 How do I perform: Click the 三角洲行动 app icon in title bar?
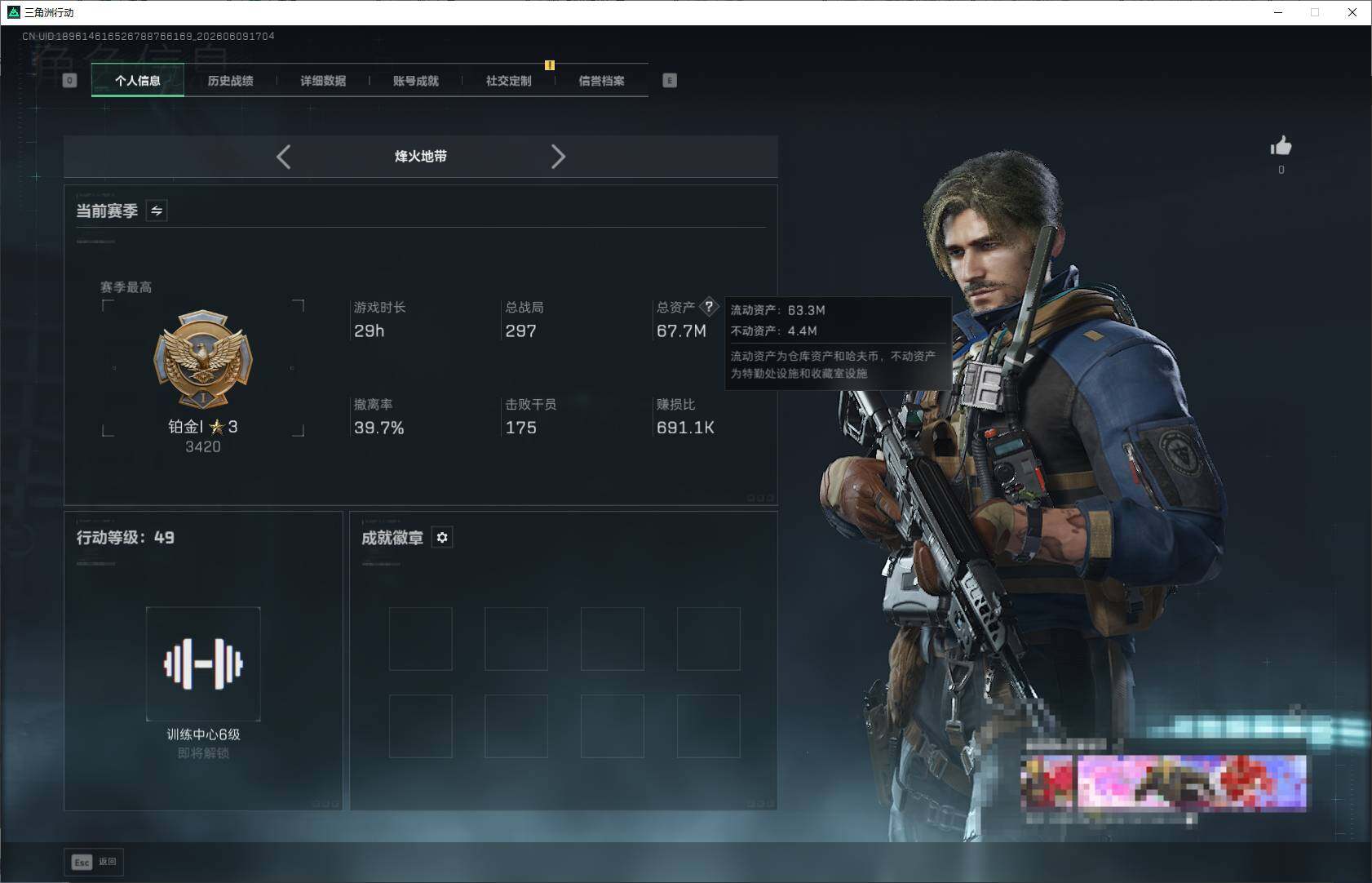tap(13, 12)
